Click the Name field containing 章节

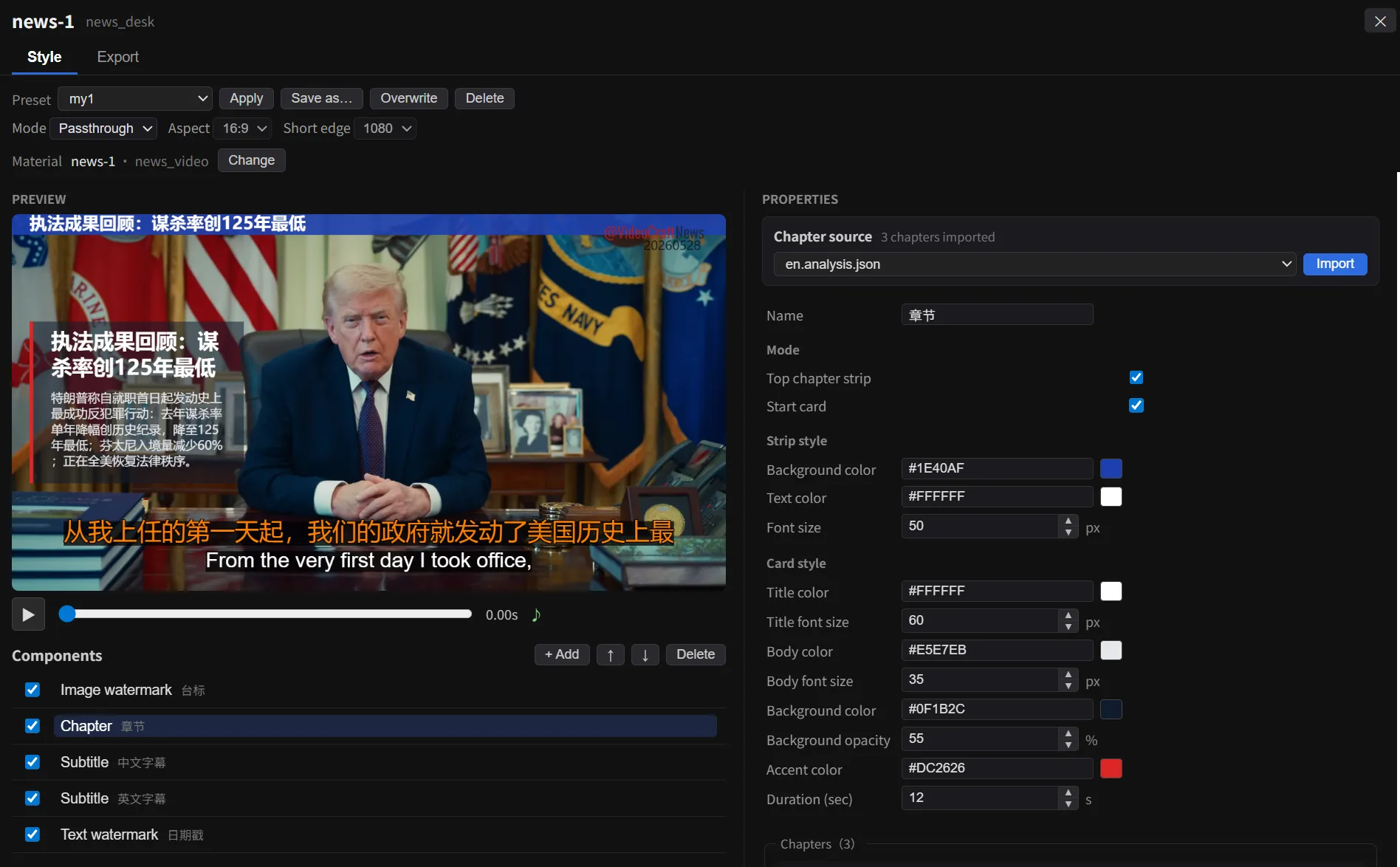(x=997, y=315)
